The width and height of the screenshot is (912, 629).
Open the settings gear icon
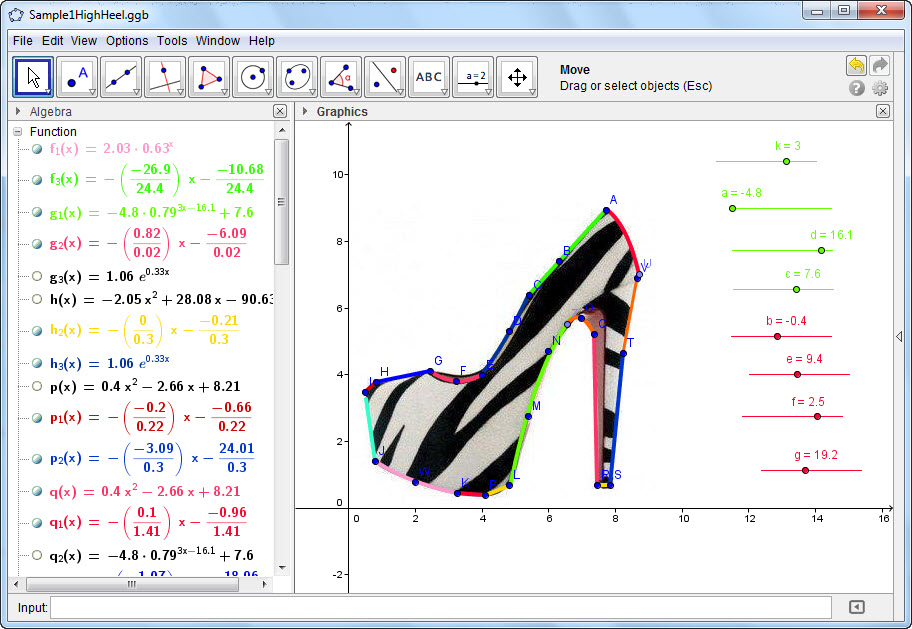pos(880,88)
